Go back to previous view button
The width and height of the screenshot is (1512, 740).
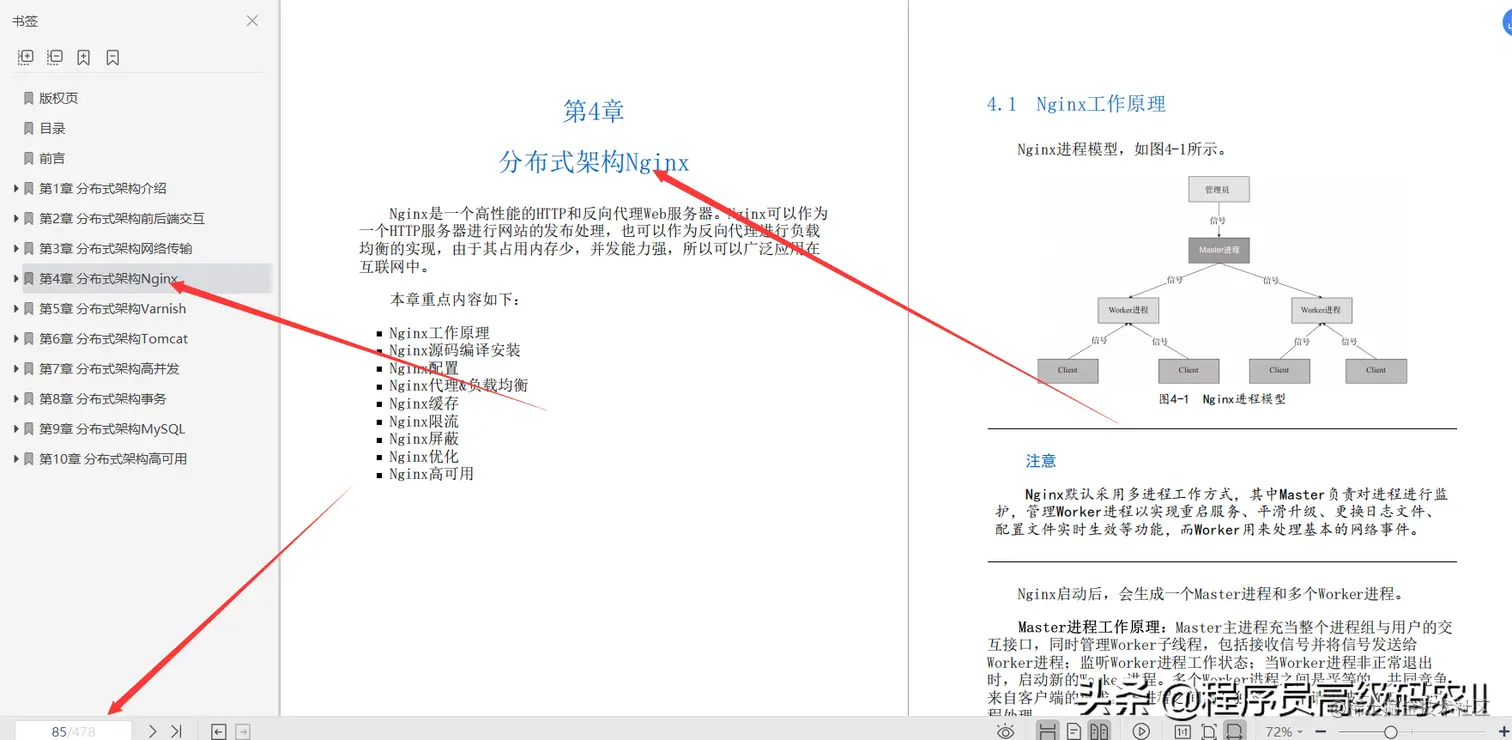click(x=218, y=731)
